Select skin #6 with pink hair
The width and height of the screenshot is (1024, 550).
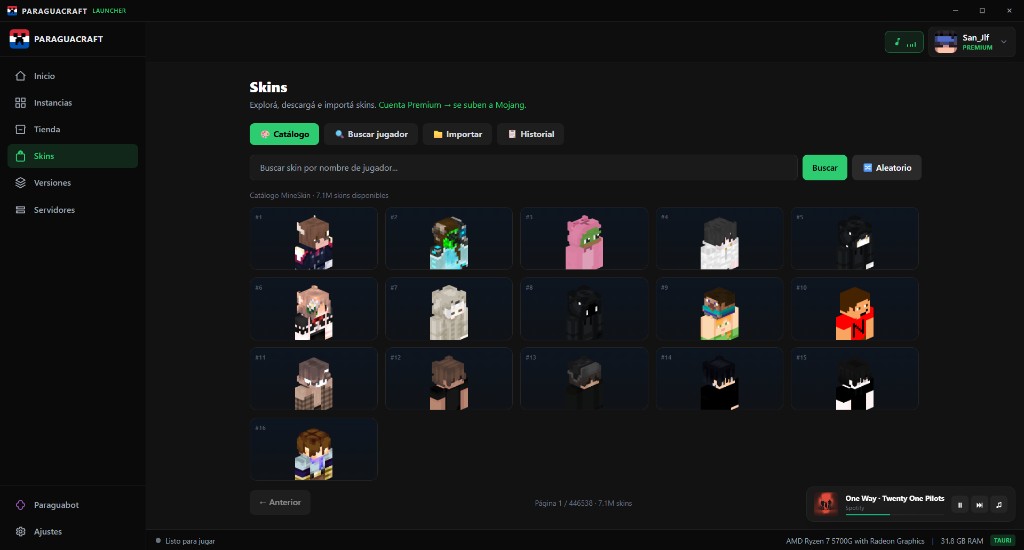click(313, 309)
